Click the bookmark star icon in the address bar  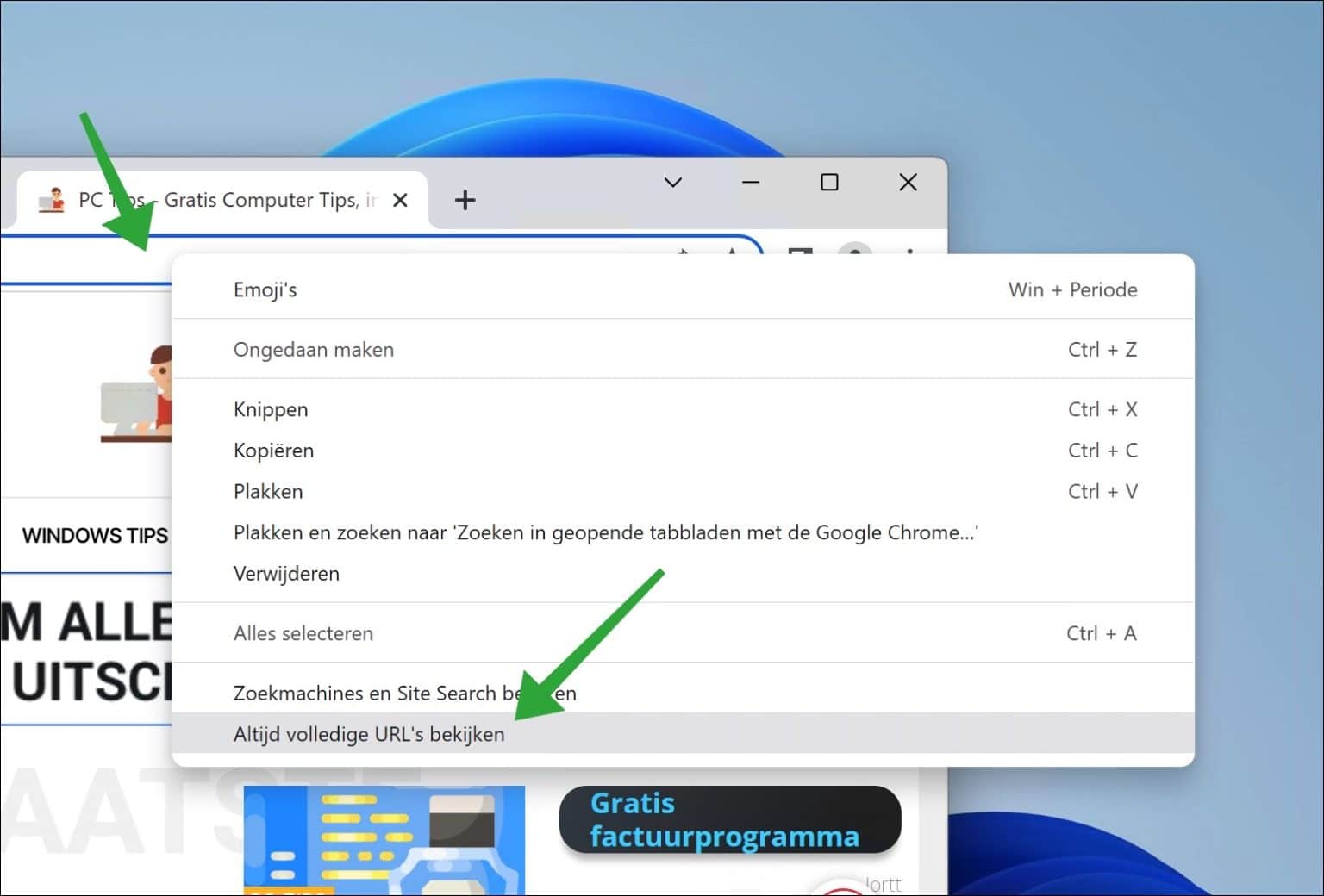[731, 252]
